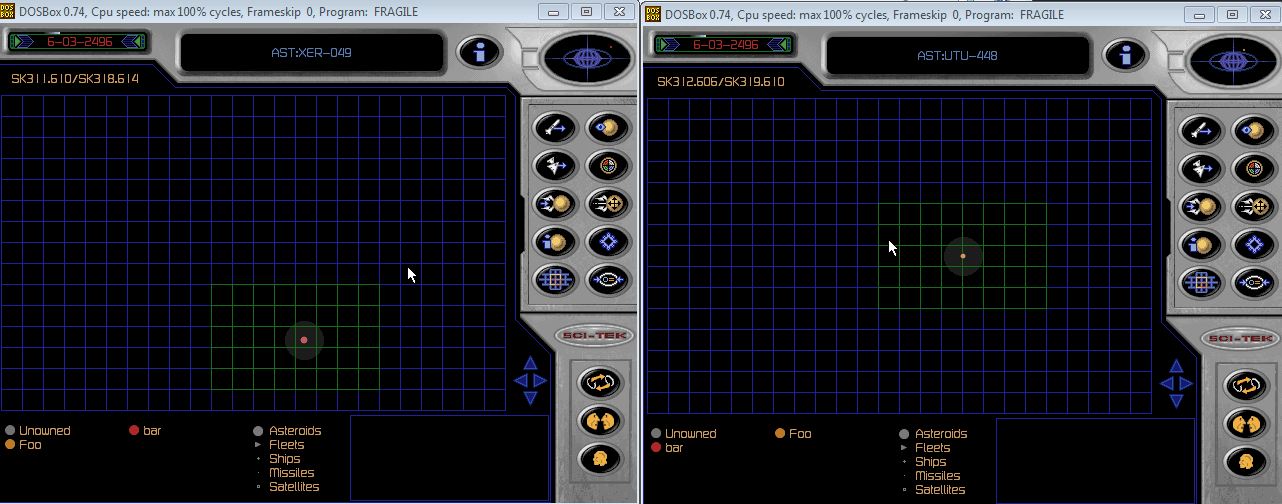Click the single head icon in right window
Viewport: 1282px width, 504px height.
click(1245, 462)
